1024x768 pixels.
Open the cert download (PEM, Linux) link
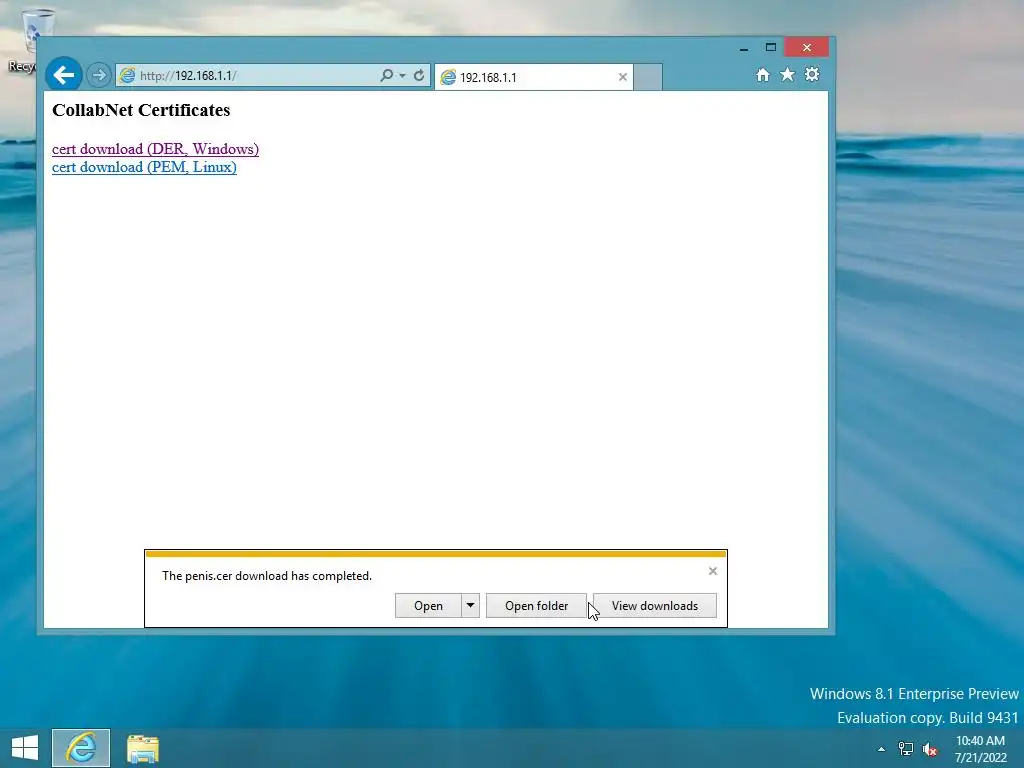click(x=144, y=167)
